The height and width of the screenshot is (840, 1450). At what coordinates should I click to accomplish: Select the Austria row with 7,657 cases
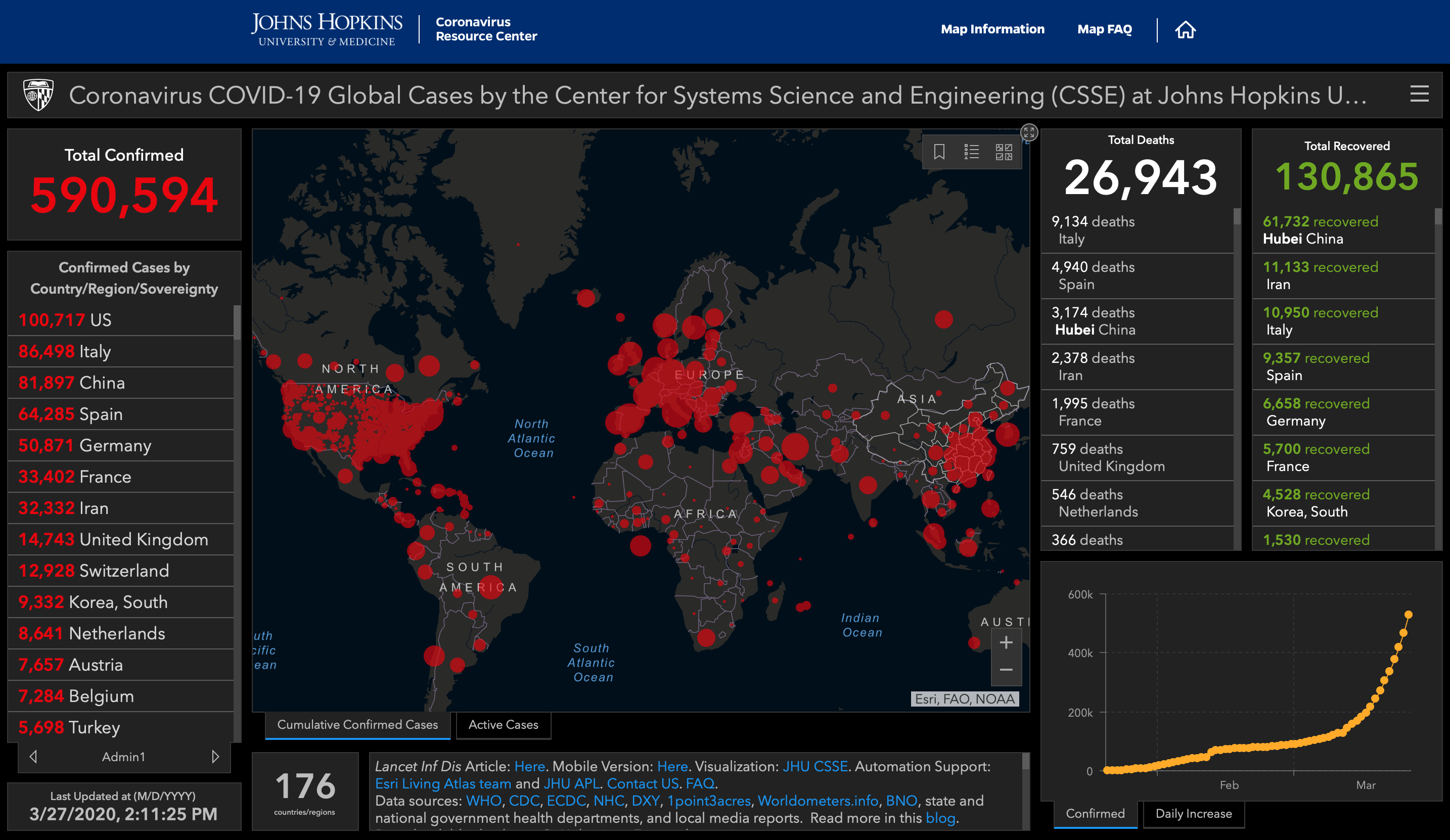pyautogui.click(x=121, y=665)
